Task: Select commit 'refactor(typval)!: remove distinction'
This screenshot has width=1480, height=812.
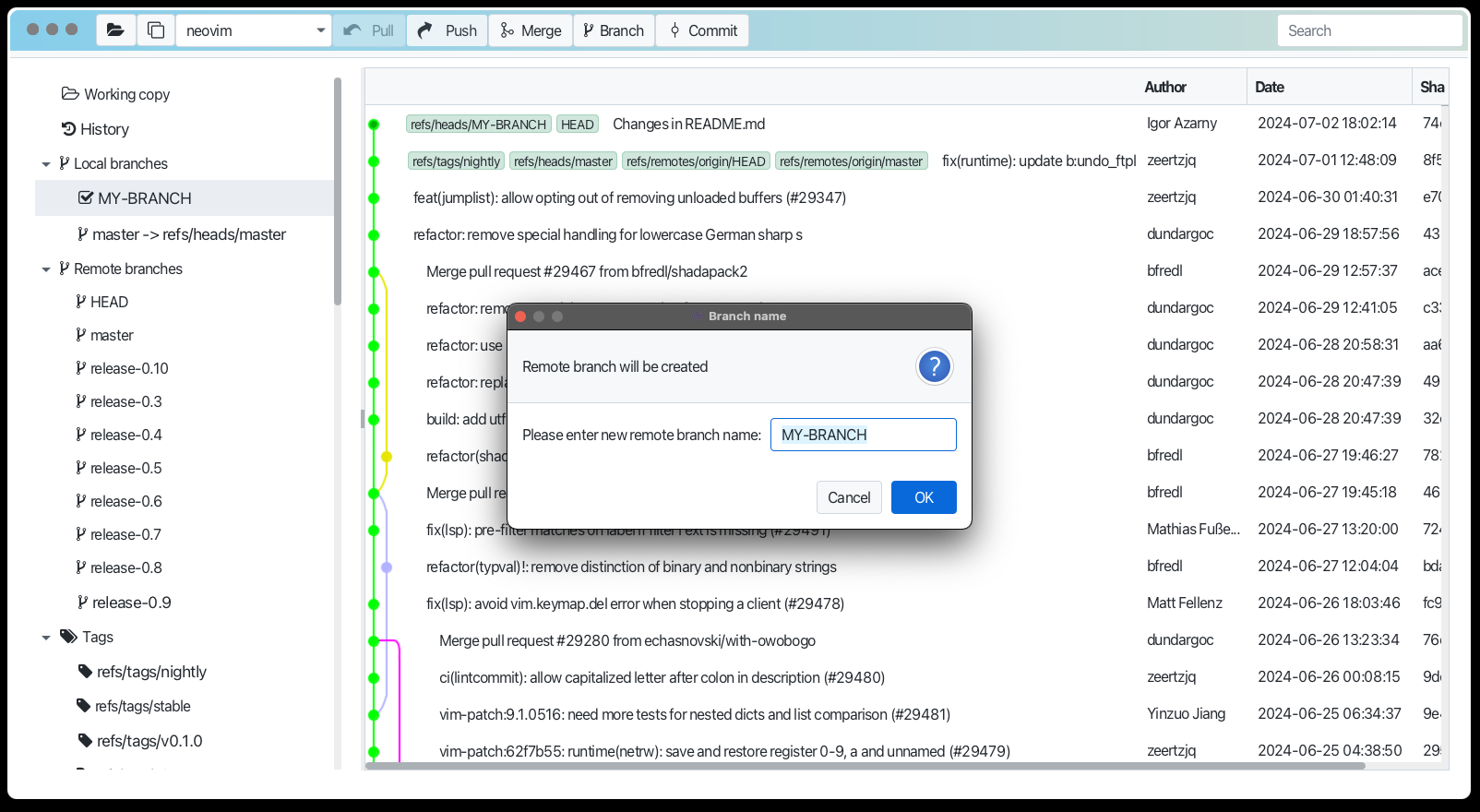Action: tap(631, 567)
